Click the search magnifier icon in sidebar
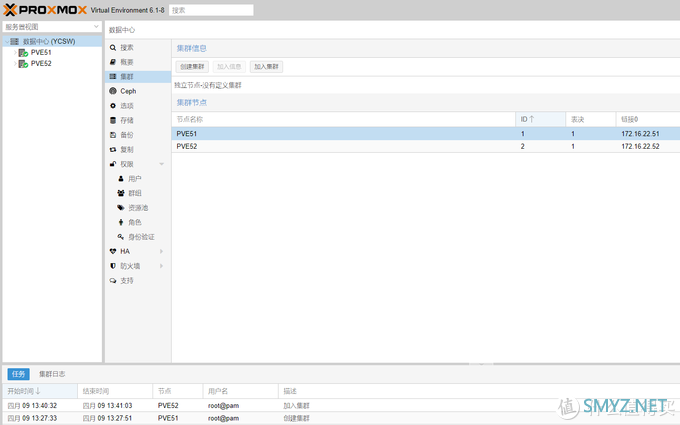 113,48
